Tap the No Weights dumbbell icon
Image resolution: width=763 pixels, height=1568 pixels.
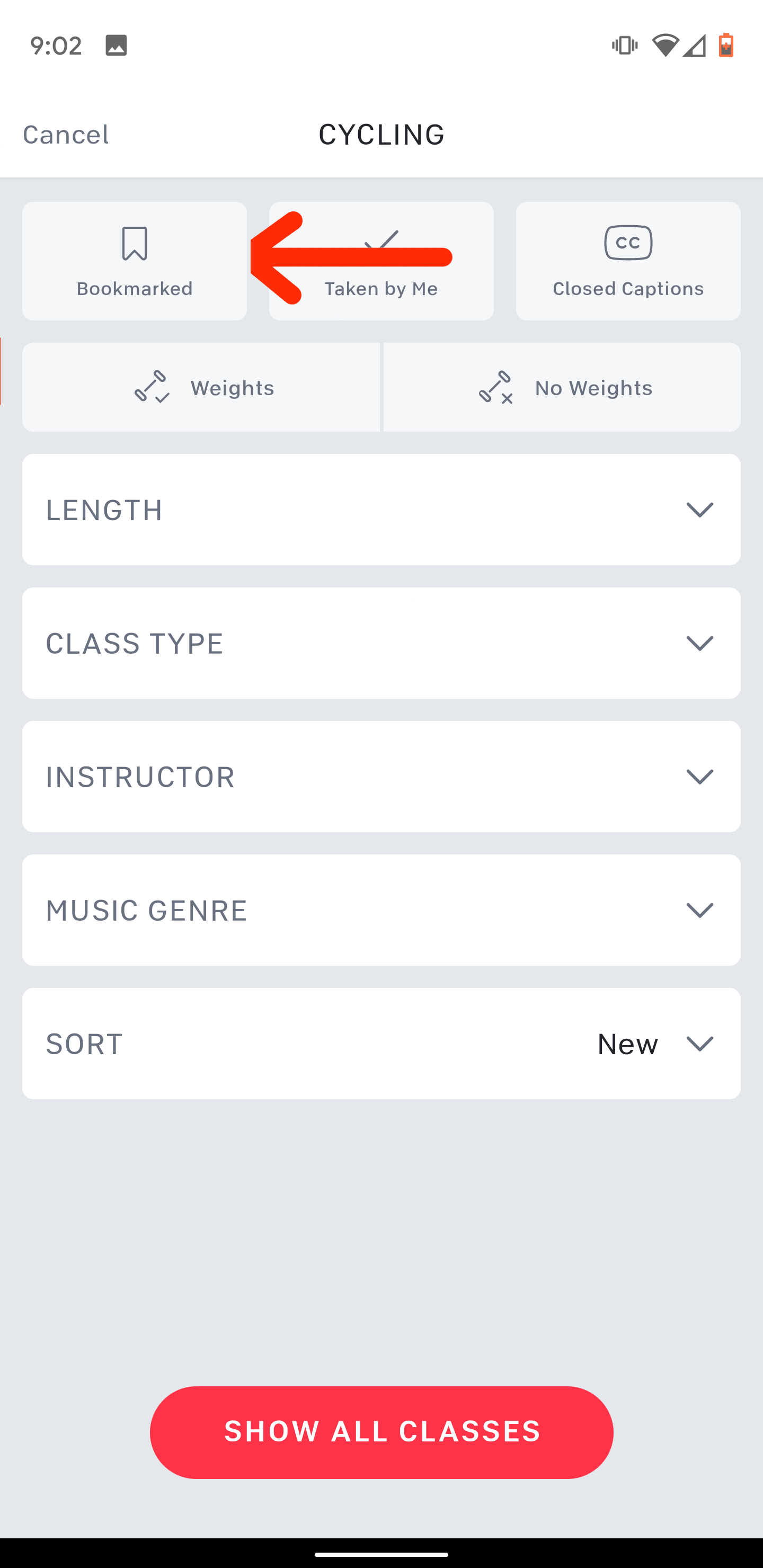coord(495,387)
